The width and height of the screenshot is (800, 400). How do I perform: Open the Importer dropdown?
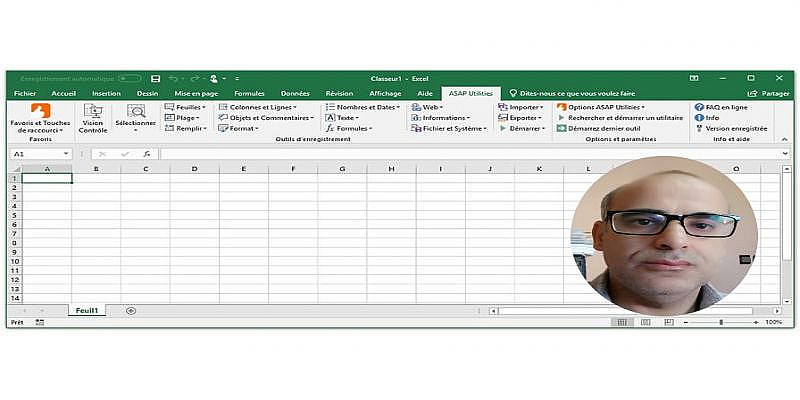[520, 107]
